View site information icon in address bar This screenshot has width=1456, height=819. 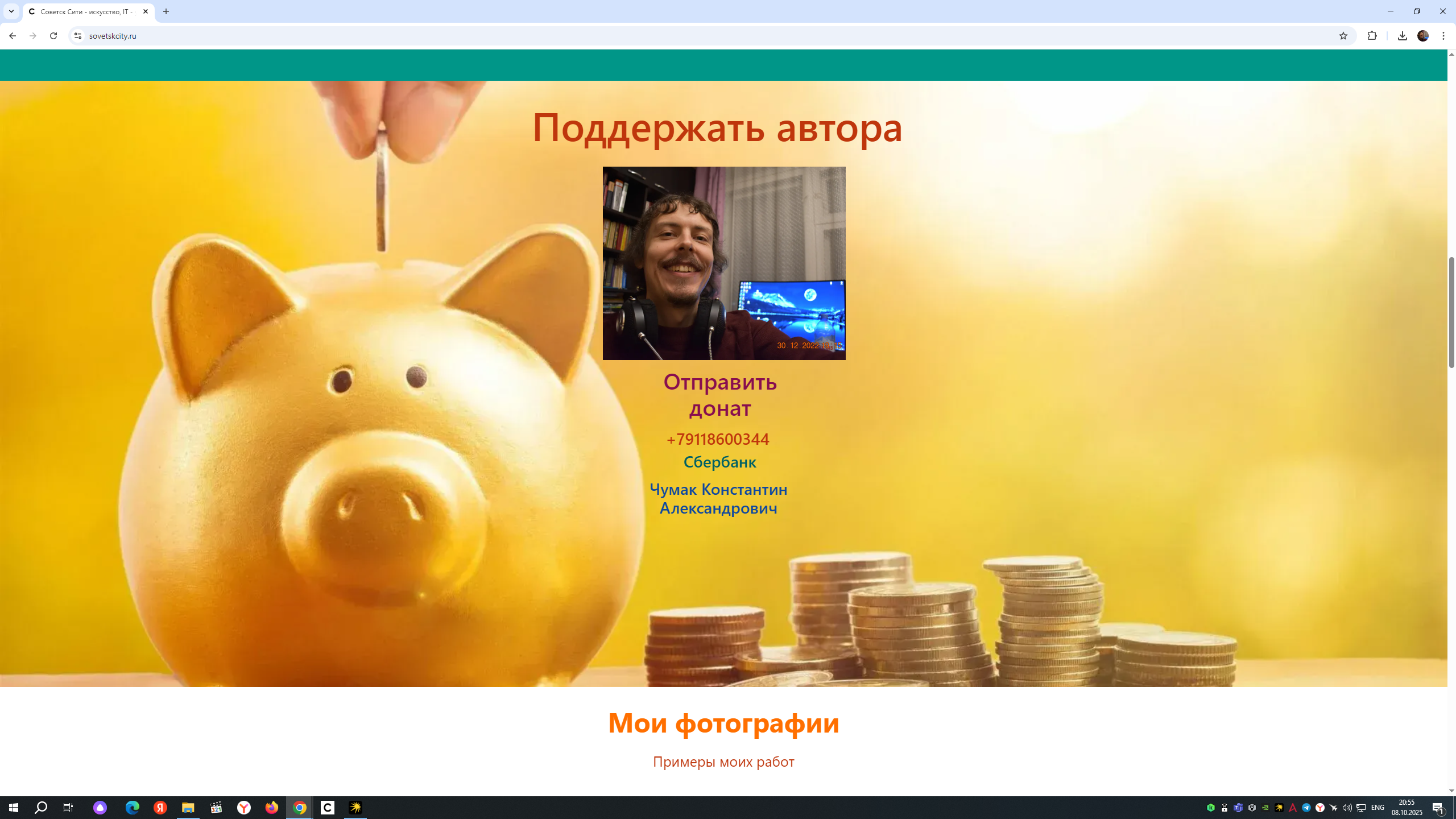(78, 36)
